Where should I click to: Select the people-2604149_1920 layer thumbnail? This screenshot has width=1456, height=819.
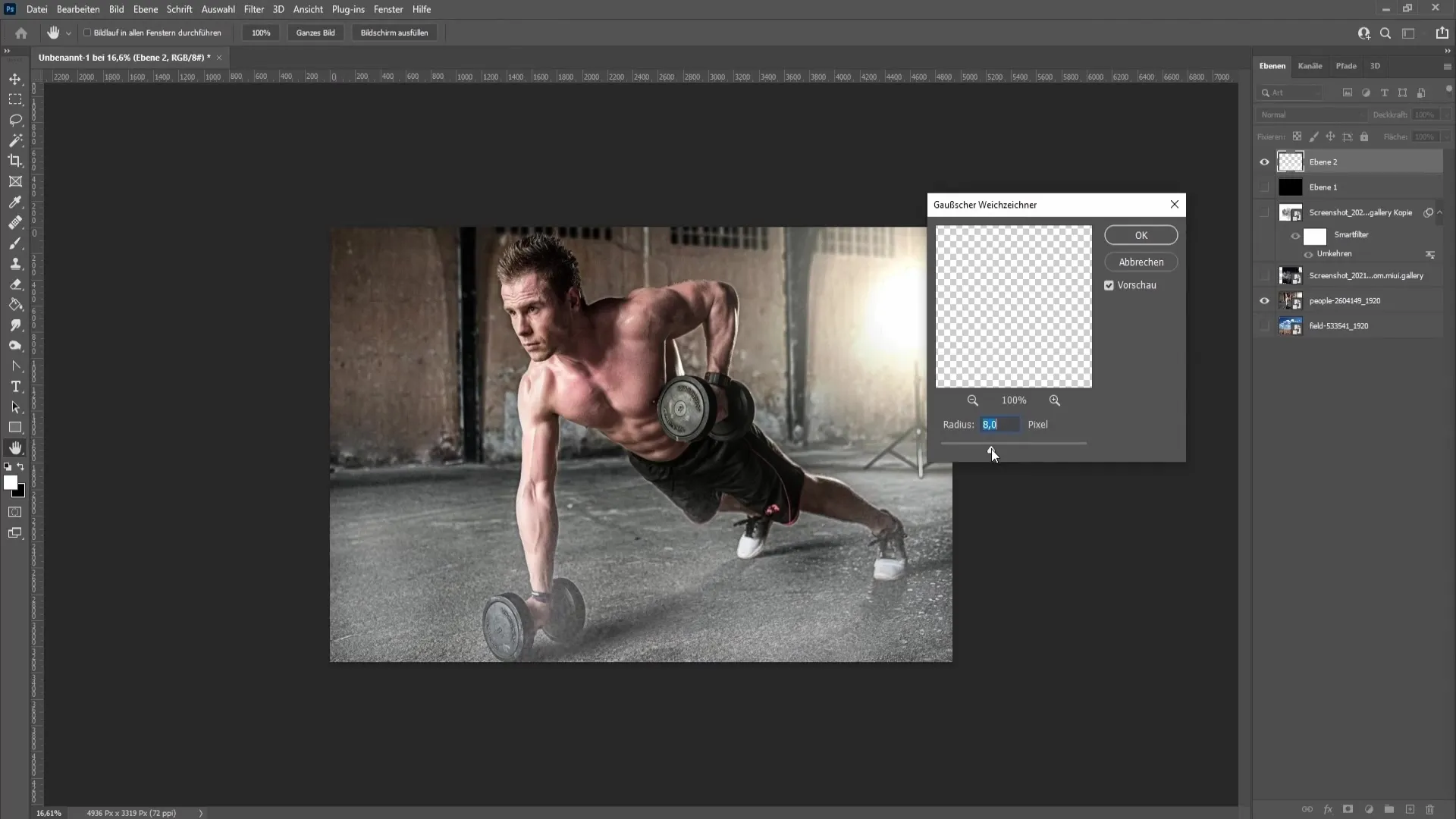(1289, 300)
